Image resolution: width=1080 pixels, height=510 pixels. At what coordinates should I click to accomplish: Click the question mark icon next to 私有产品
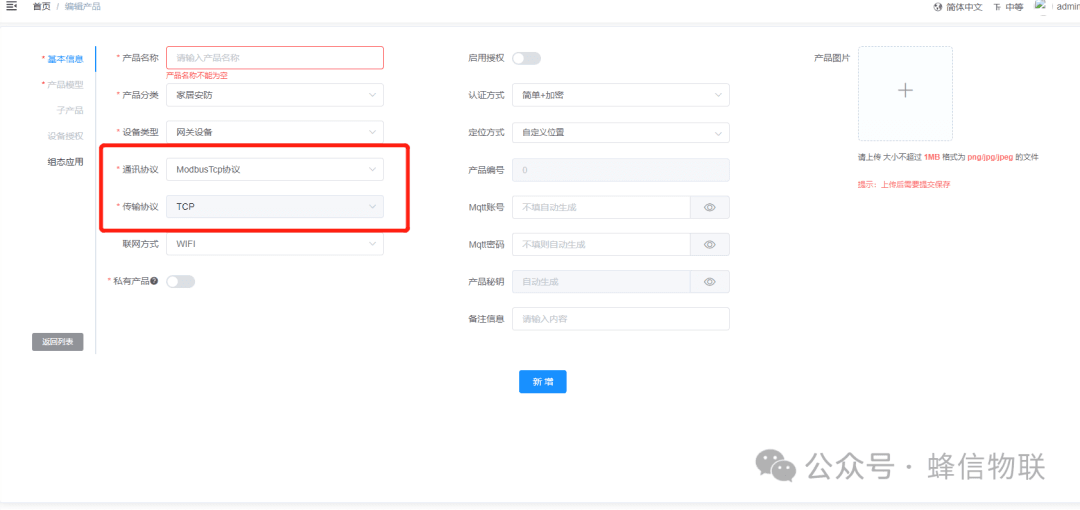(154, 281)
